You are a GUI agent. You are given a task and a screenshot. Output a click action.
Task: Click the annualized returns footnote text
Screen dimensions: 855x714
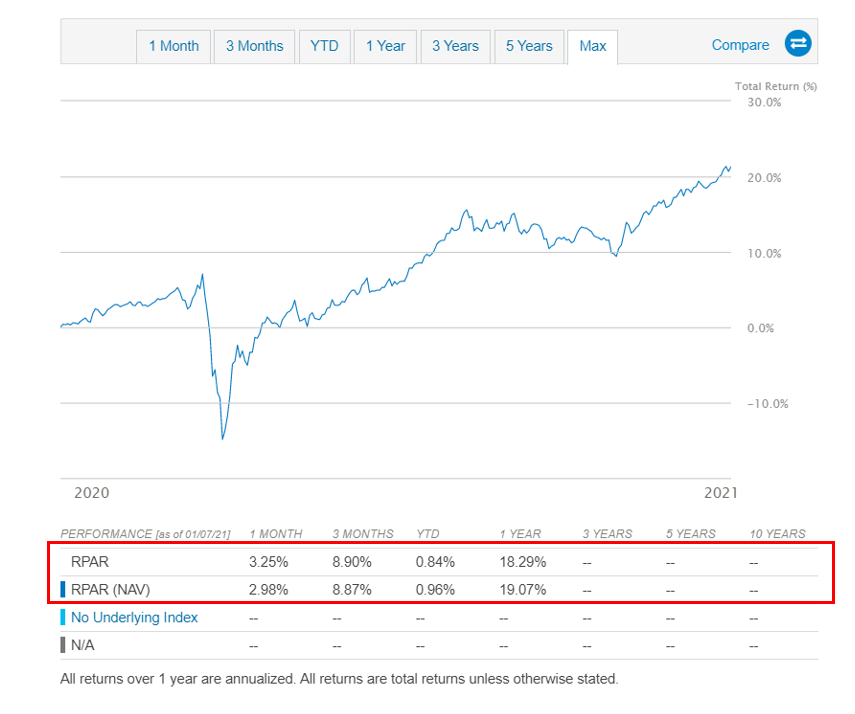(339, 679)
